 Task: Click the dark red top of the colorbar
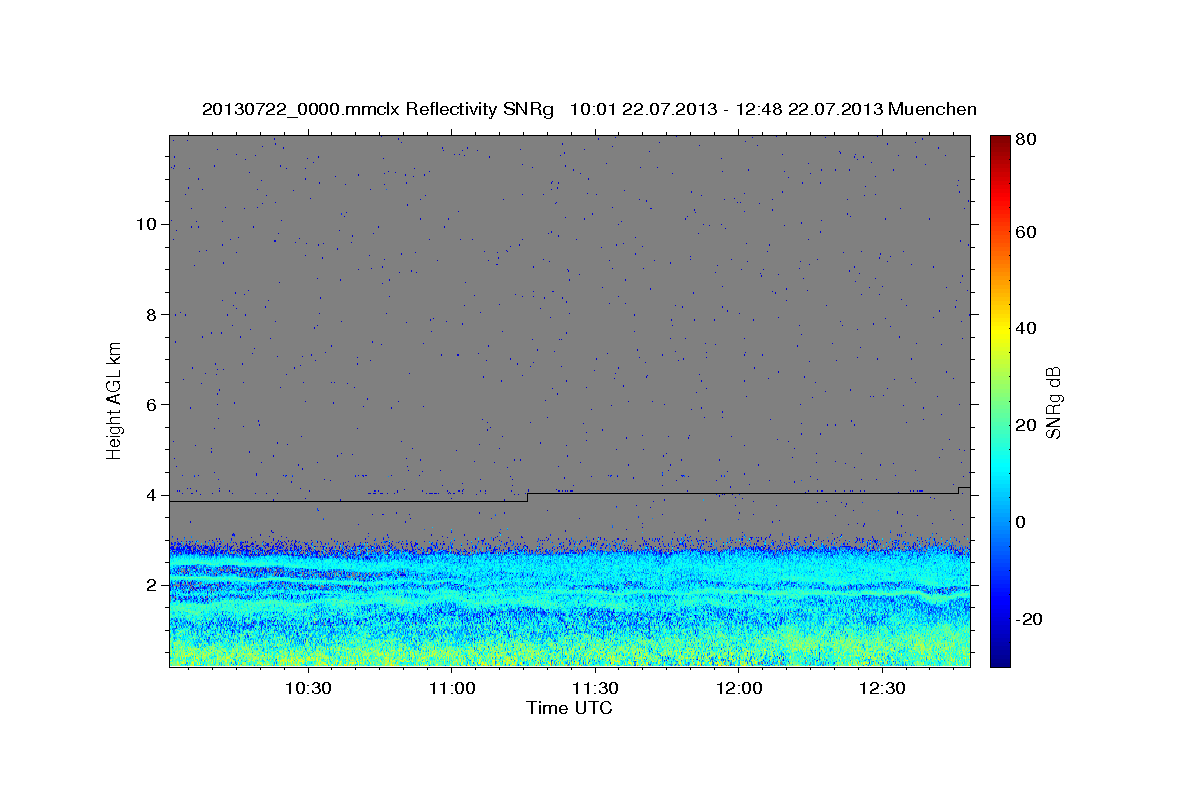1000,142
